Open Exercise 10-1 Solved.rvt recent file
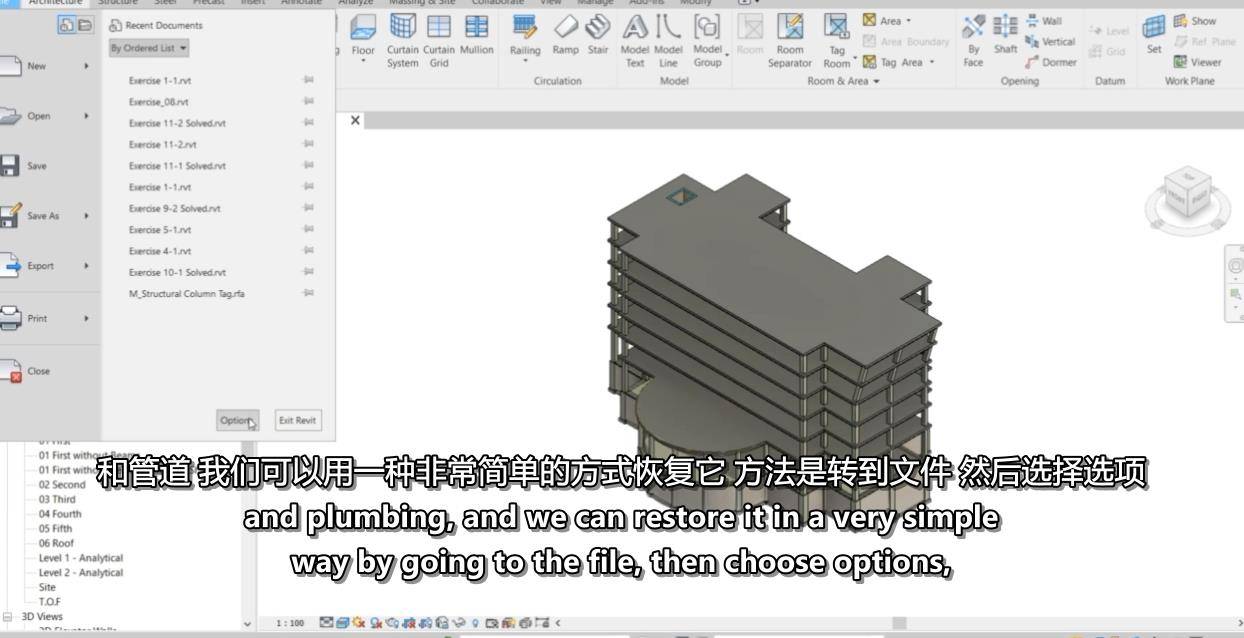 click(177, 272)
